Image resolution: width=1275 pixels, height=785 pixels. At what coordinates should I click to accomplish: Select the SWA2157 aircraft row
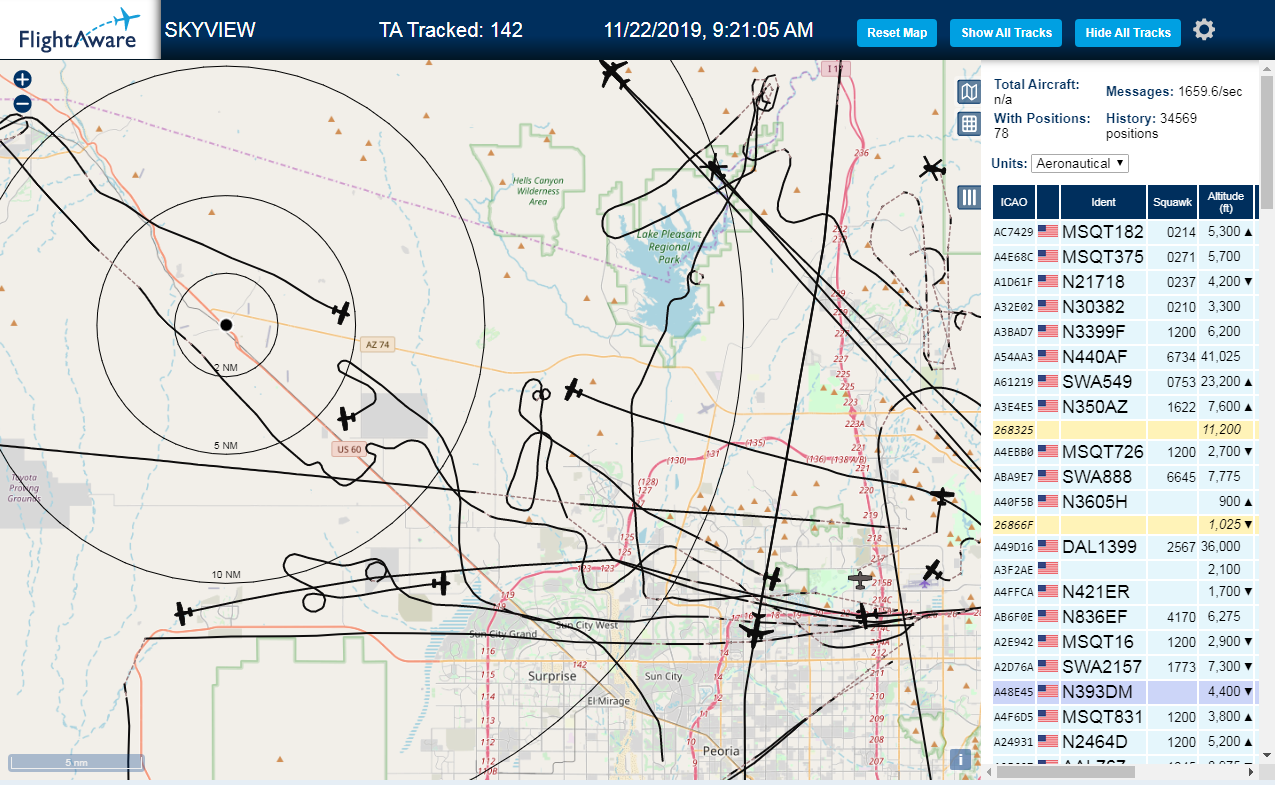point(1125,666)
